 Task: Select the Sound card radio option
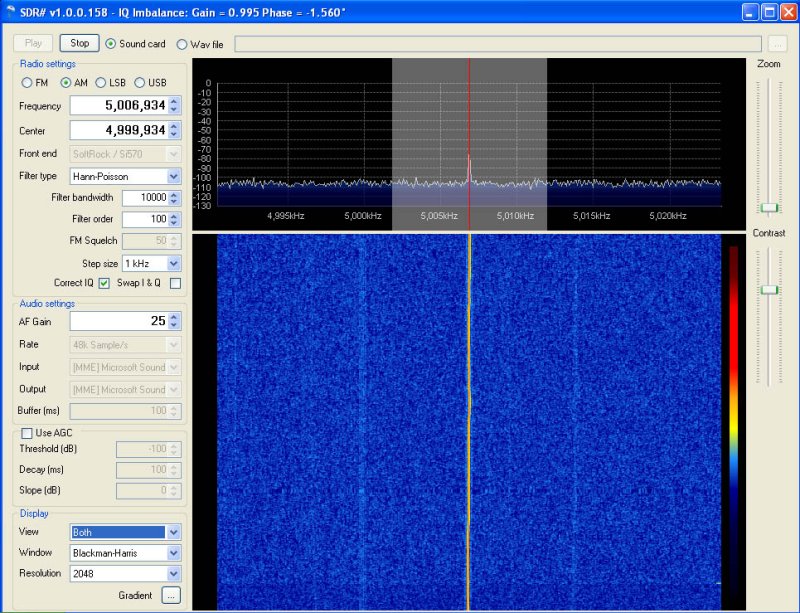tap(110, 44)
